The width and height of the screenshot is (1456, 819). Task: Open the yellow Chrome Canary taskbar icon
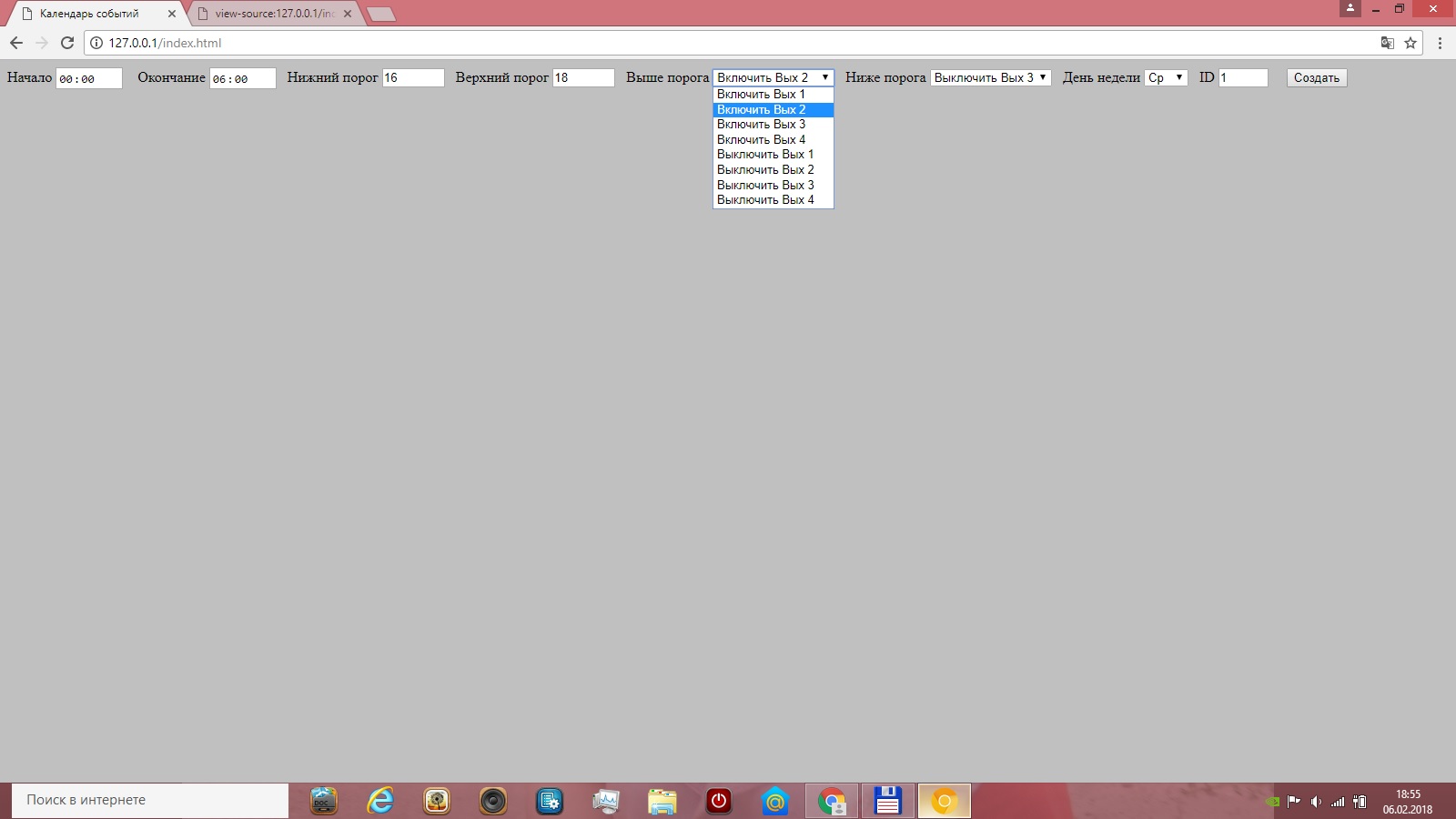[x=944, y=801]
